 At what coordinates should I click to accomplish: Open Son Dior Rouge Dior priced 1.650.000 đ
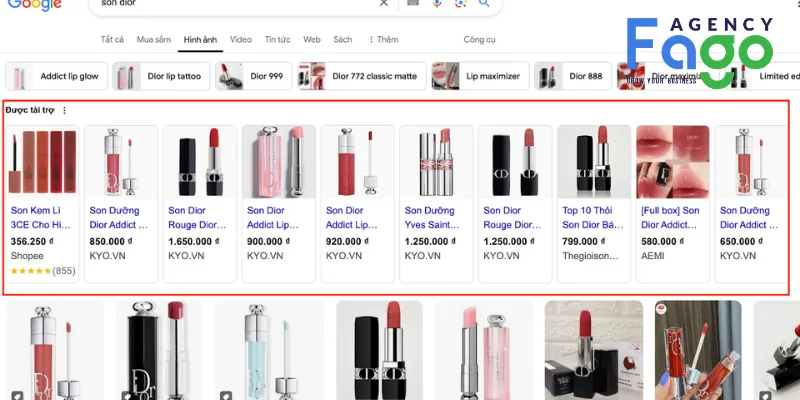click(197, 217)
